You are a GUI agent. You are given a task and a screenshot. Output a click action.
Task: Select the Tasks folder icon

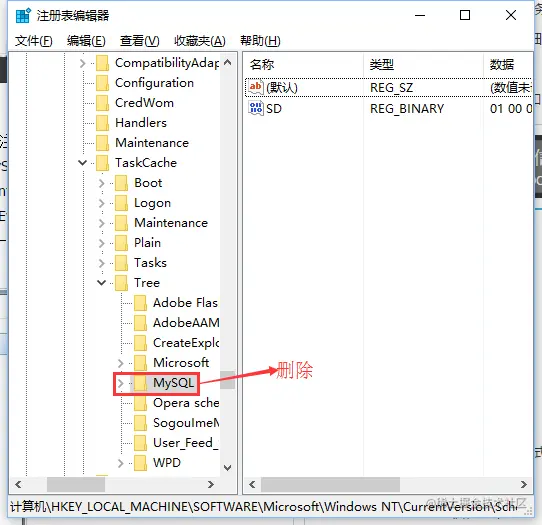[122, 263]
